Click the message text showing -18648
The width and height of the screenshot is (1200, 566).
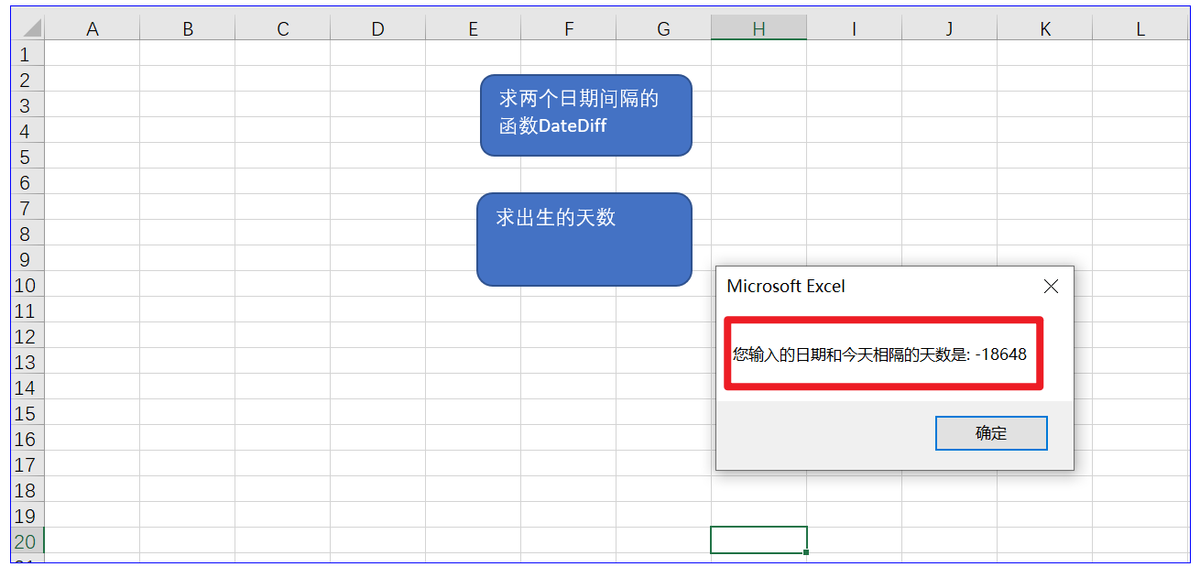[880, 354]
